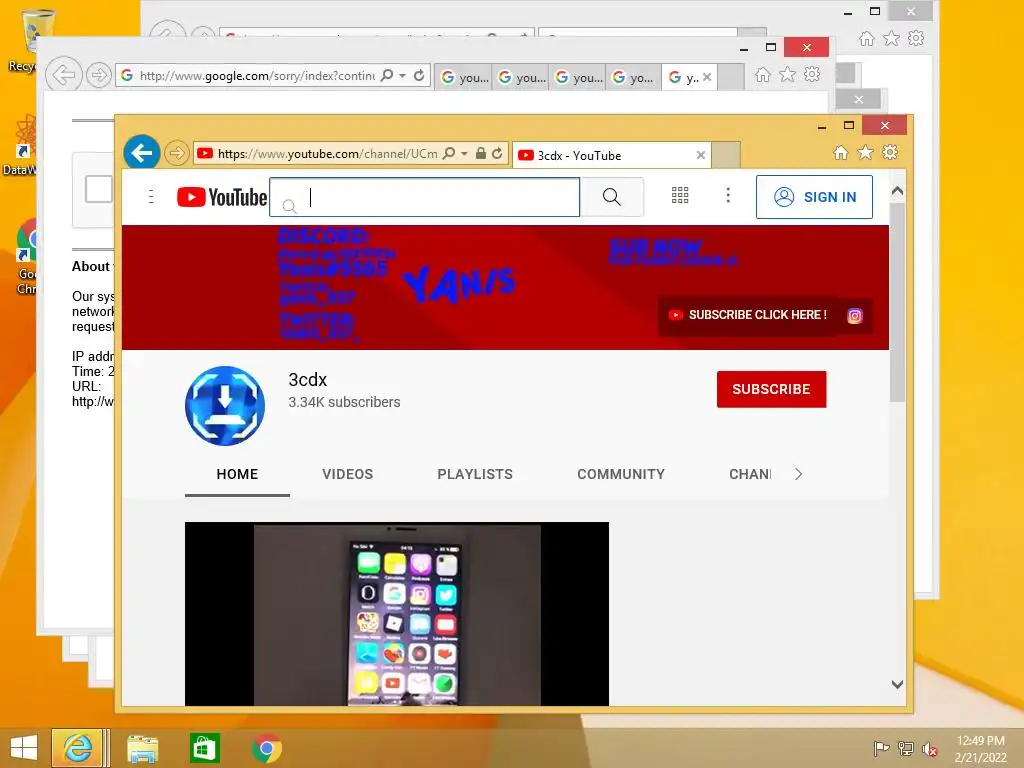The width and height of the screenshot is (1024, 768).
Task: Refresh the YouTube page
Action: pos(498,153)
